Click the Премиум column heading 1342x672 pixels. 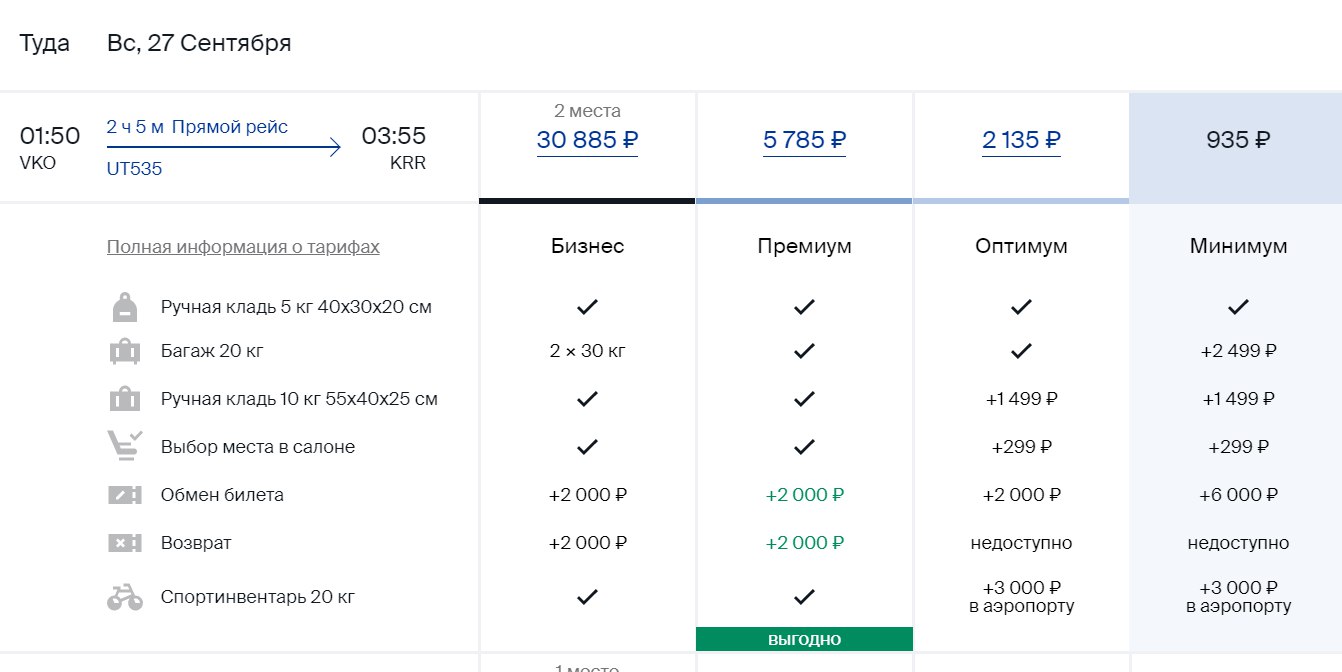point(804,246)
